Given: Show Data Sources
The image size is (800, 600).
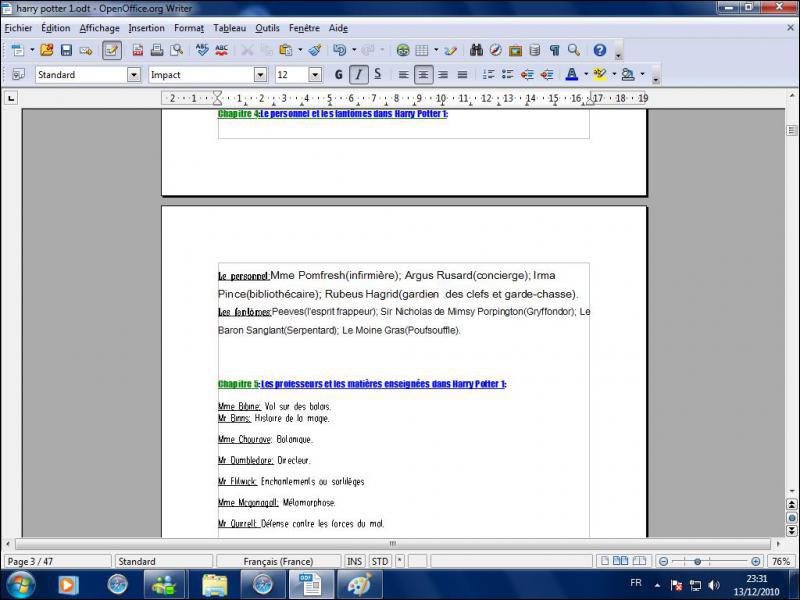Looking at the screenshot, I should 535,50.
